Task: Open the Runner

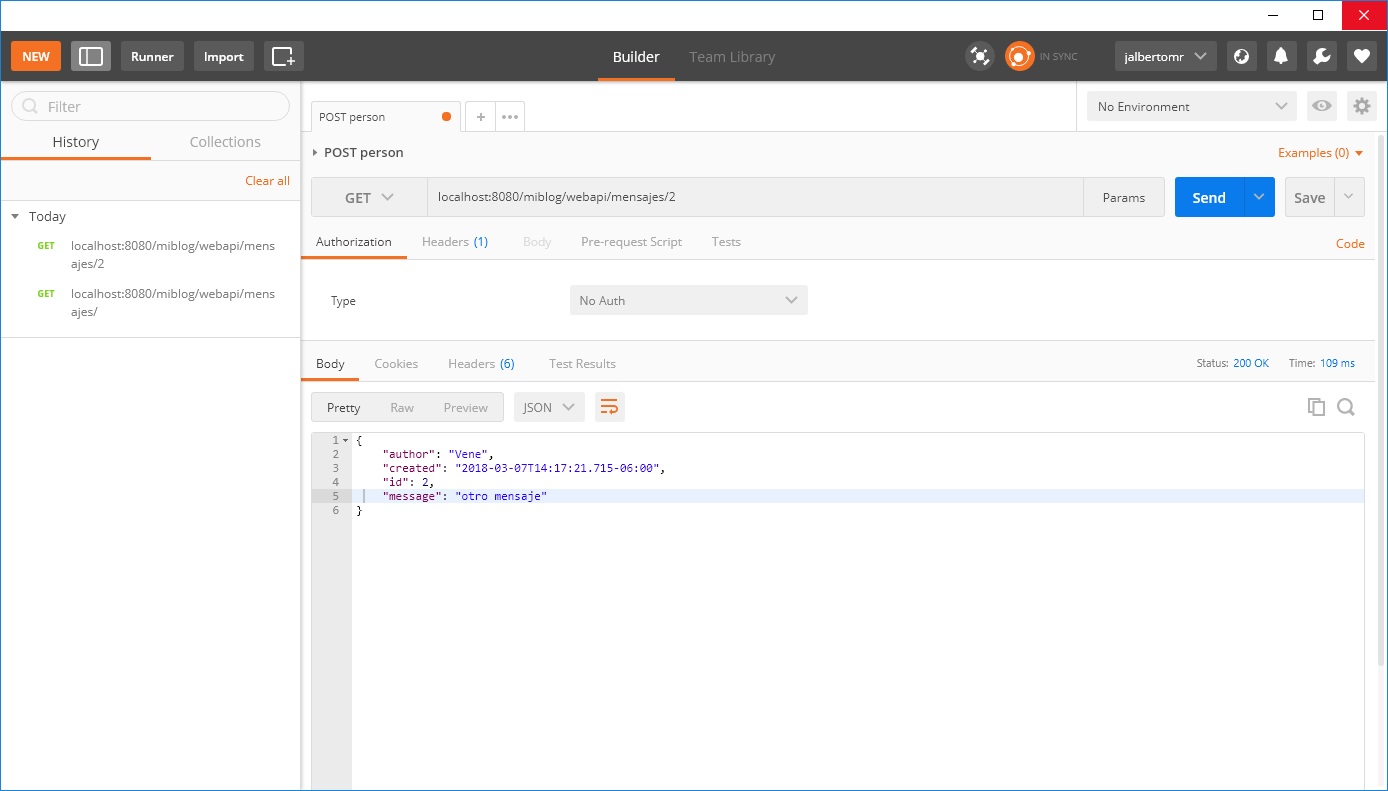Action: 152,56
